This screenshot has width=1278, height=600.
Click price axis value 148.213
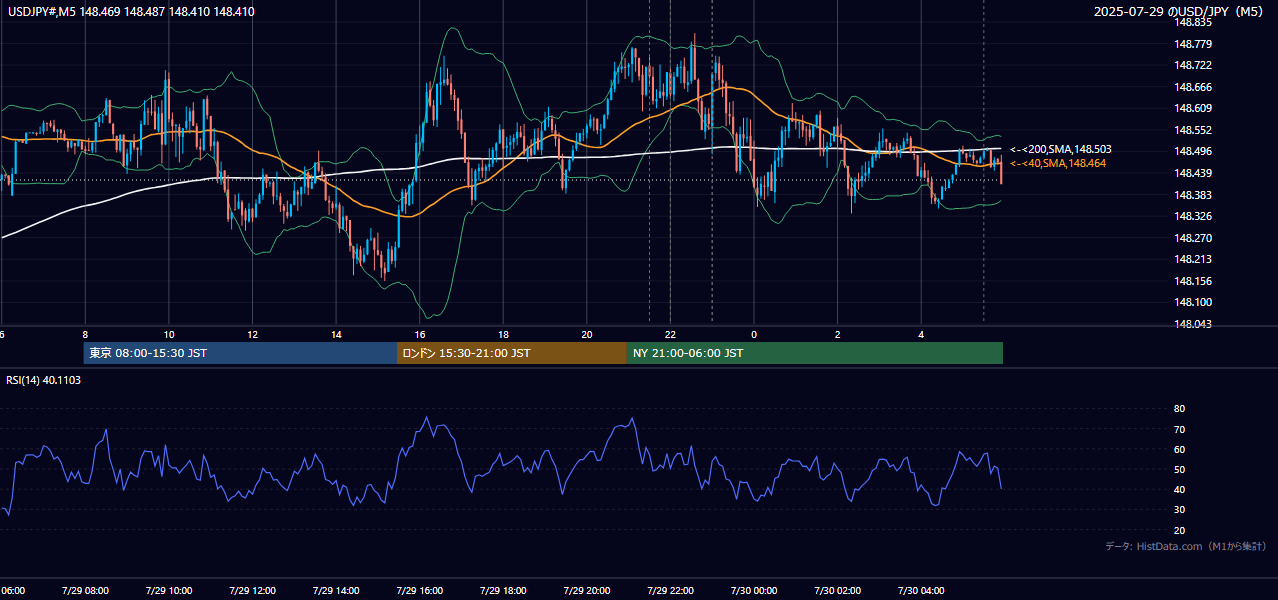[1192, 259]
